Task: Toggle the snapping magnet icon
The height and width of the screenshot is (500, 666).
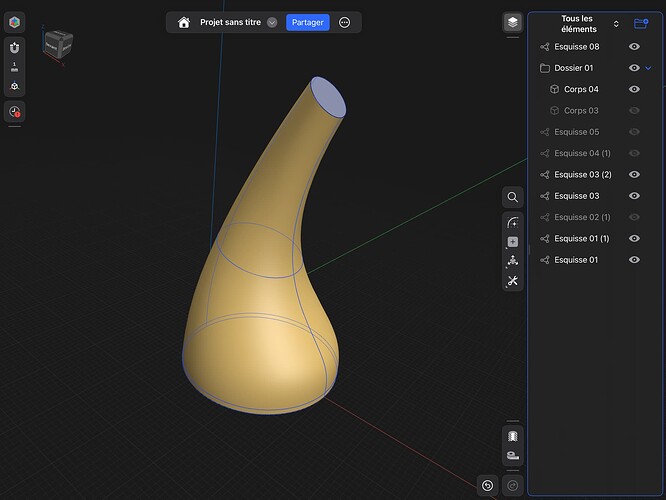Action: [14, 48]
